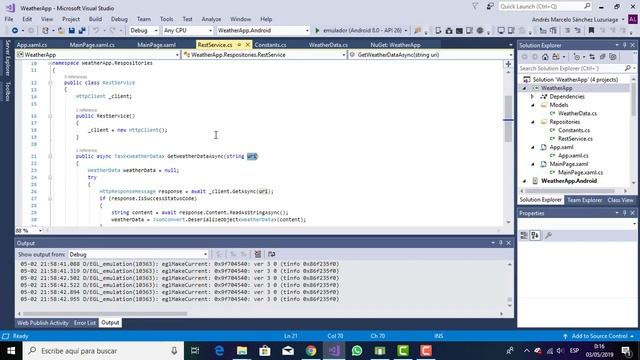The image size is (640, 360).
Task: Switch to the Team Explorer tab
Action: [584, 200]
